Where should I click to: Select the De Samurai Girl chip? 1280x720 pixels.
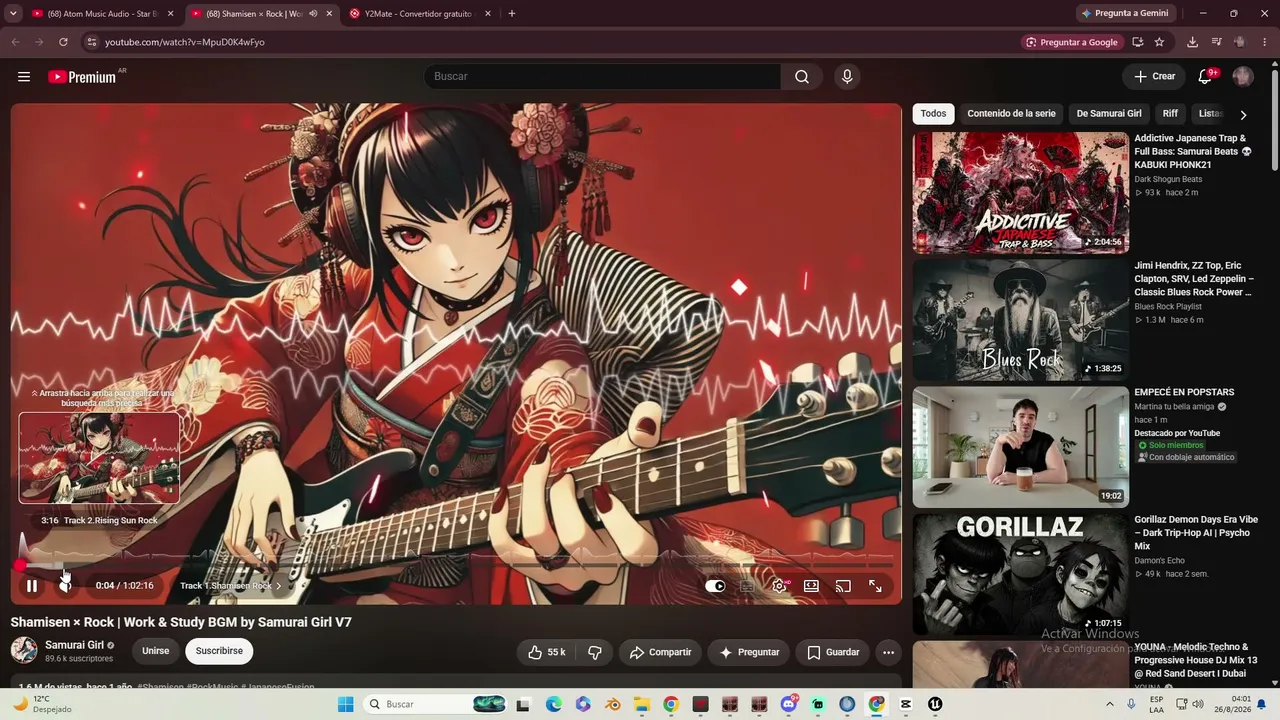click(1109, 114)
